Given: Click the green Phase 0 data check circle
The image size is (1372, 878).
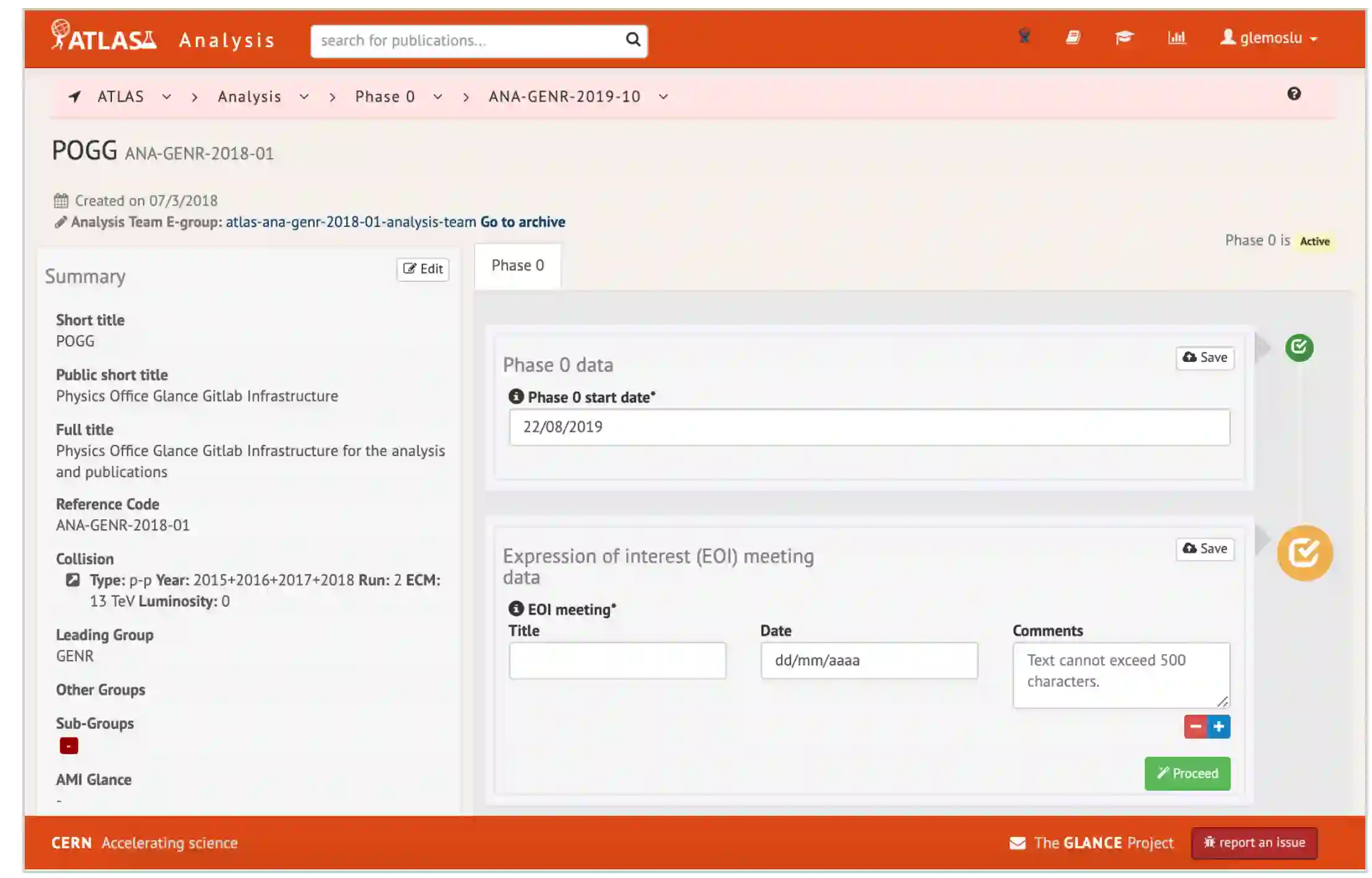Looking at the screenshot, I should click(1299, 348).
